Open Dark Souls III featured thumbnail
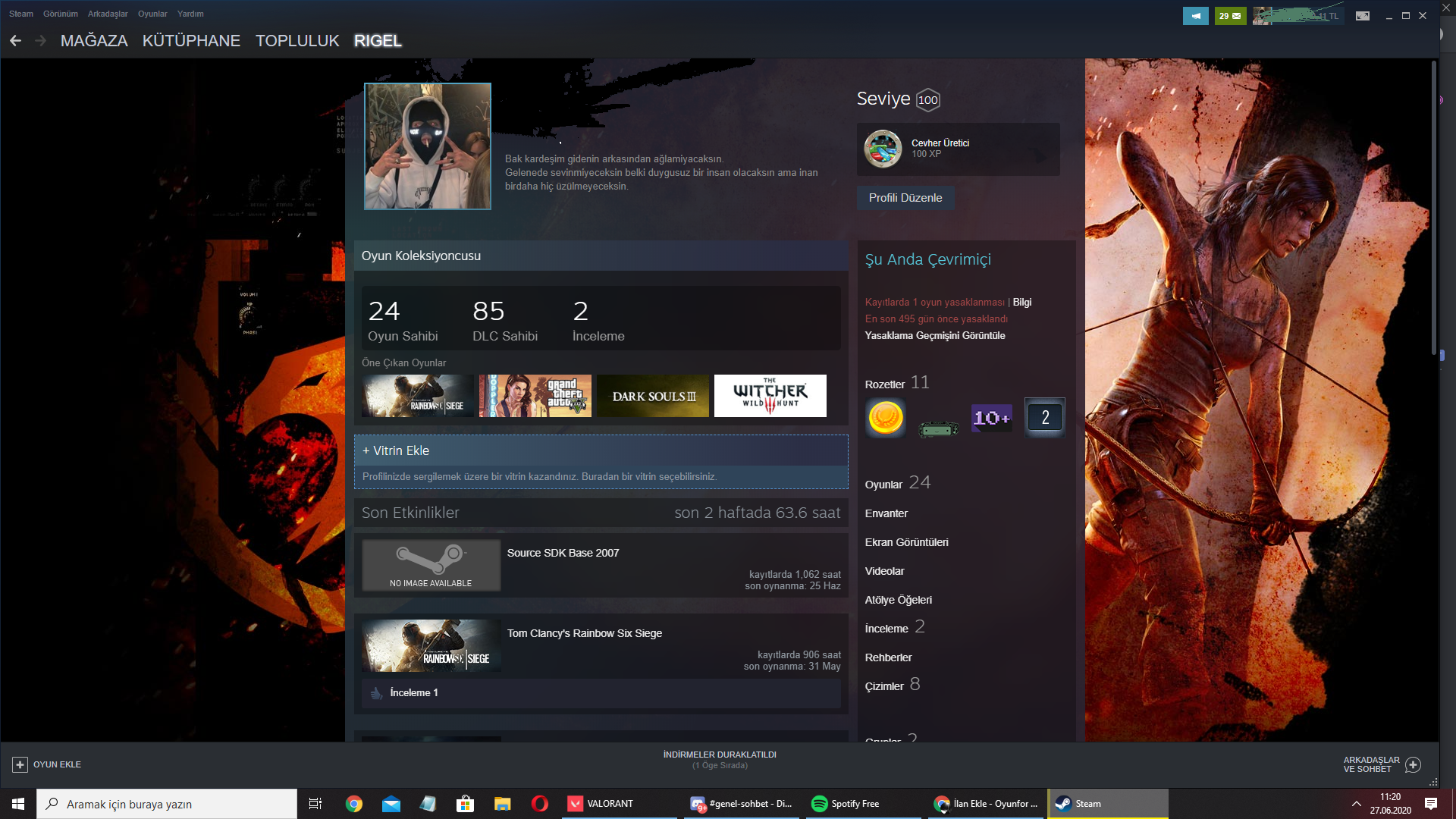The height and width of the screenshot is (819, 1456). tap(653, 396)
